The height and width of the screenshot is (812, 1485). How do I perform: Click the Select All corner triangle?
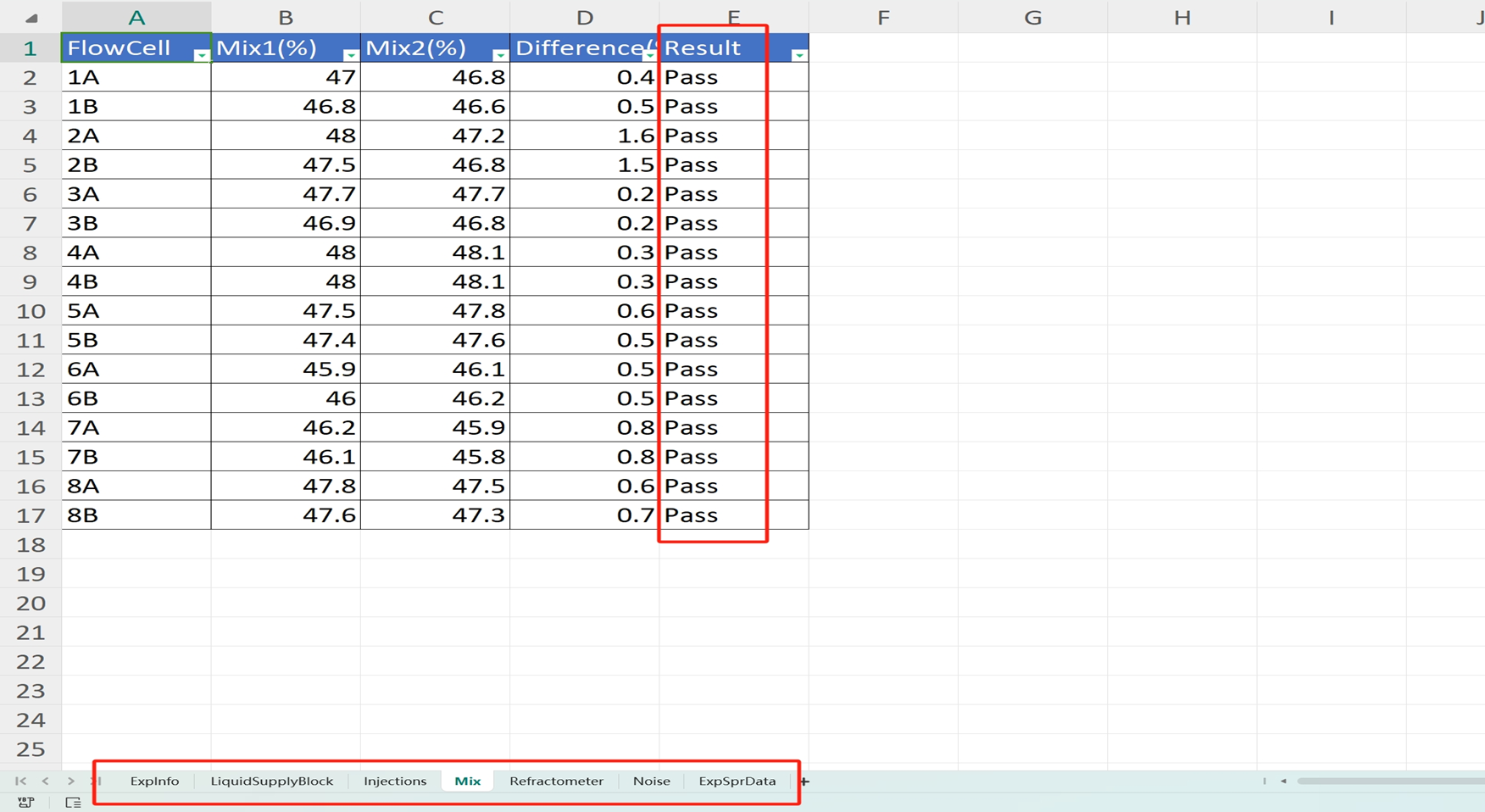click(x=31, y=18)
